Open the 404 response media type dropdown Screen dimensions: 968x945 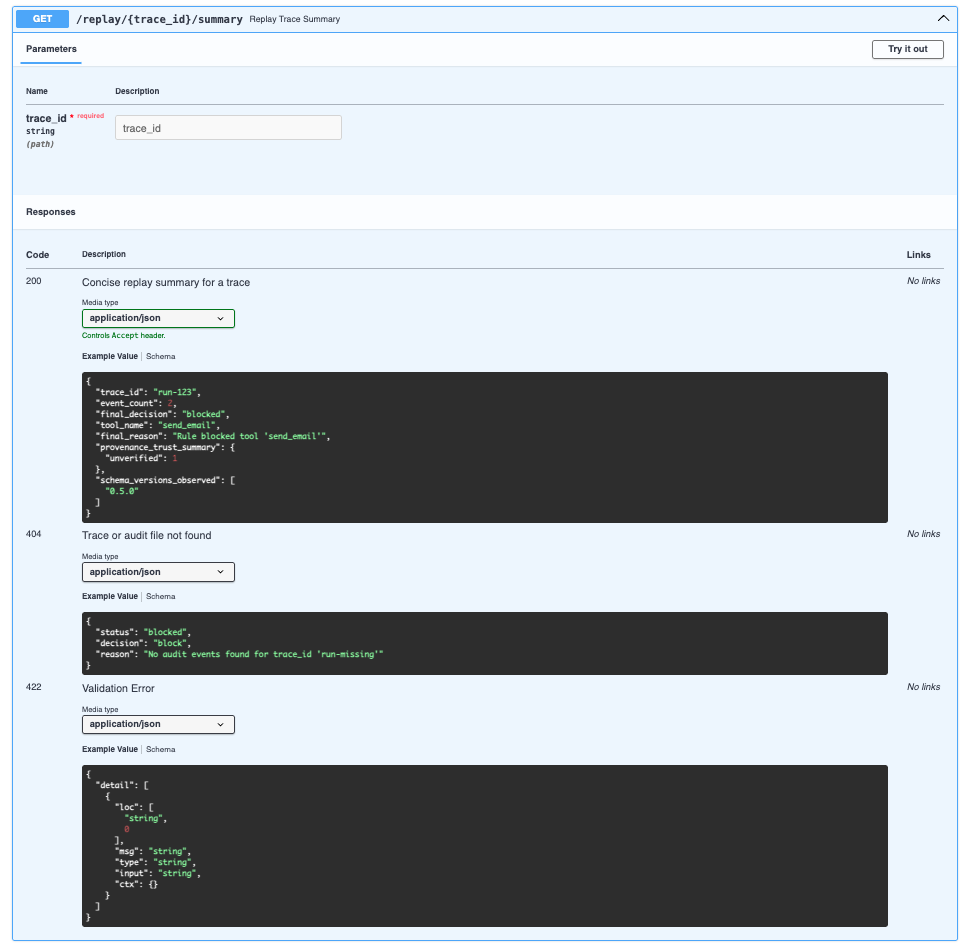pyautogui.click(x=158, y=572)
